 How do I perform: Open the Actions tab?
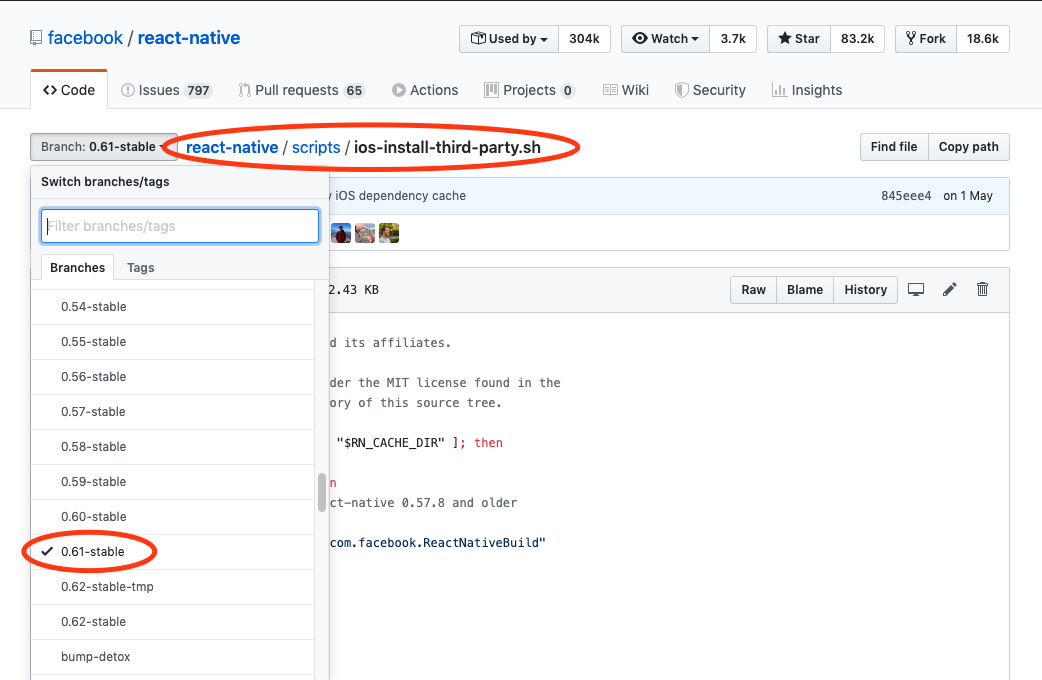pyautogui.click(x=425, y=90)
